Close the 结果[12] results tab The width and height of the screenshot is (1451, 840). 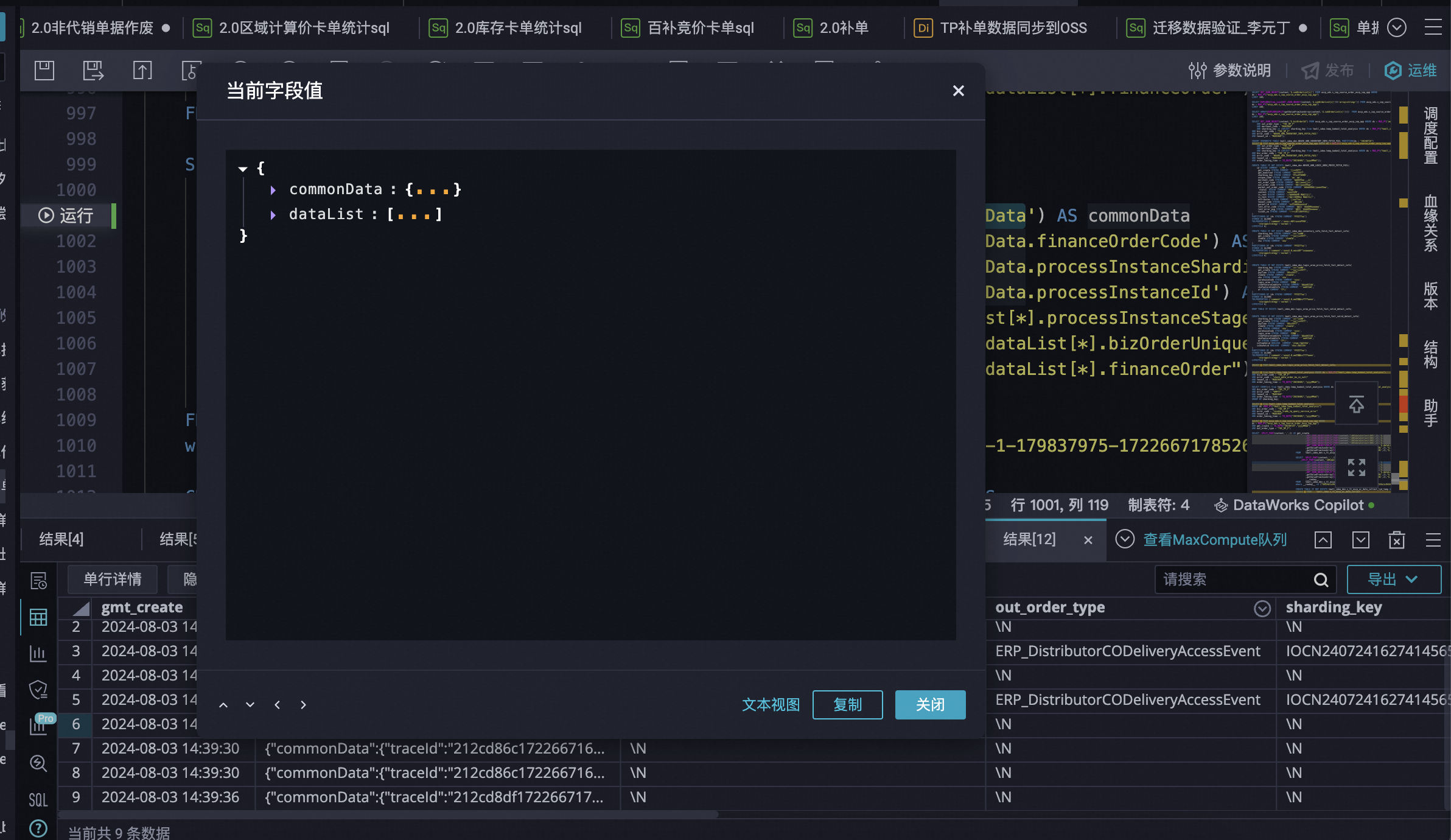tap(1088, 540)
